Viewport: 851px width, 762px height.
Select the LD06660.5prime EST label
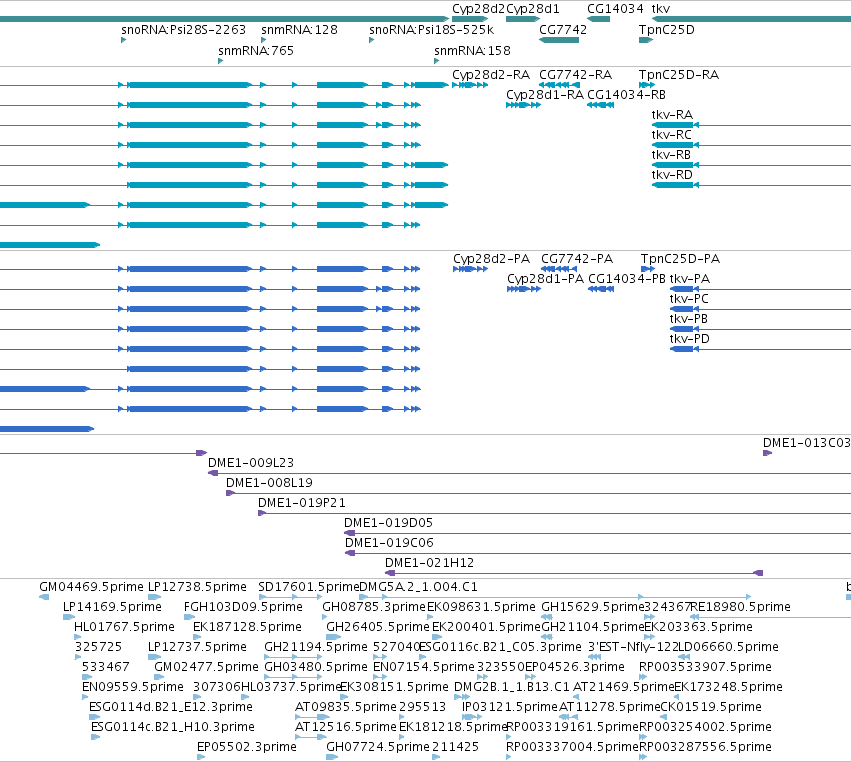coord(728,647)
